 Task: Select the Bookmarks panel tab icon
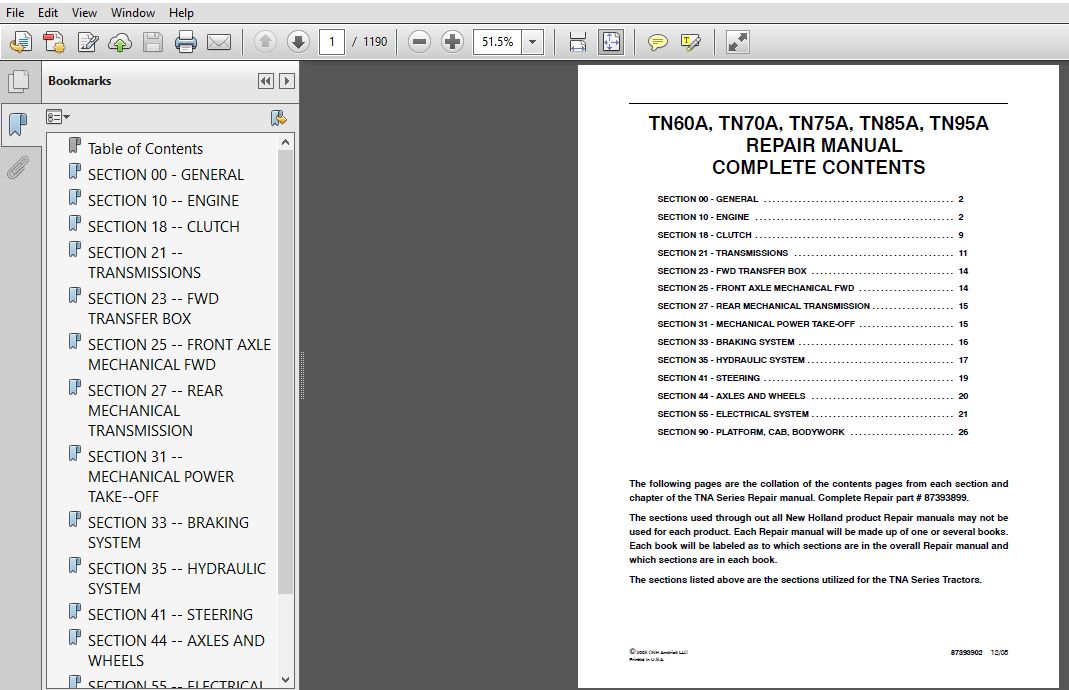click(18, 124)
